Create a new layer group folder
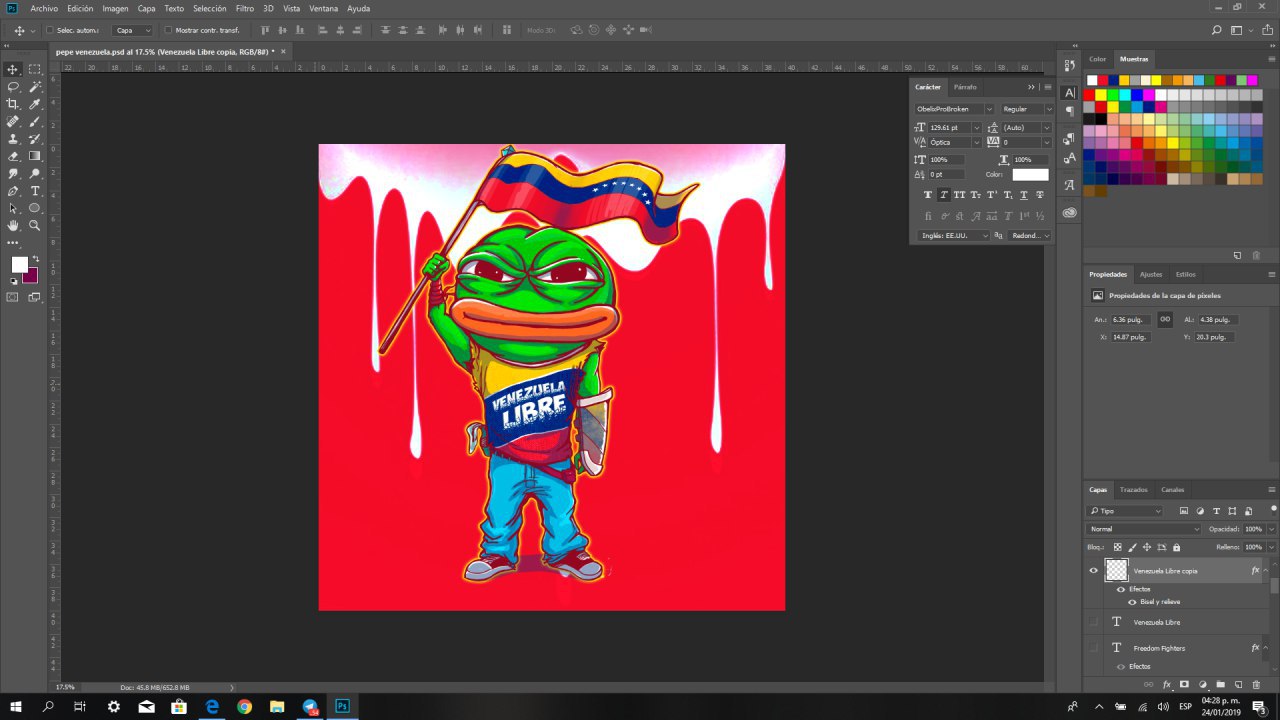This screenshot has height=720, width=1280. [1220, 685]
